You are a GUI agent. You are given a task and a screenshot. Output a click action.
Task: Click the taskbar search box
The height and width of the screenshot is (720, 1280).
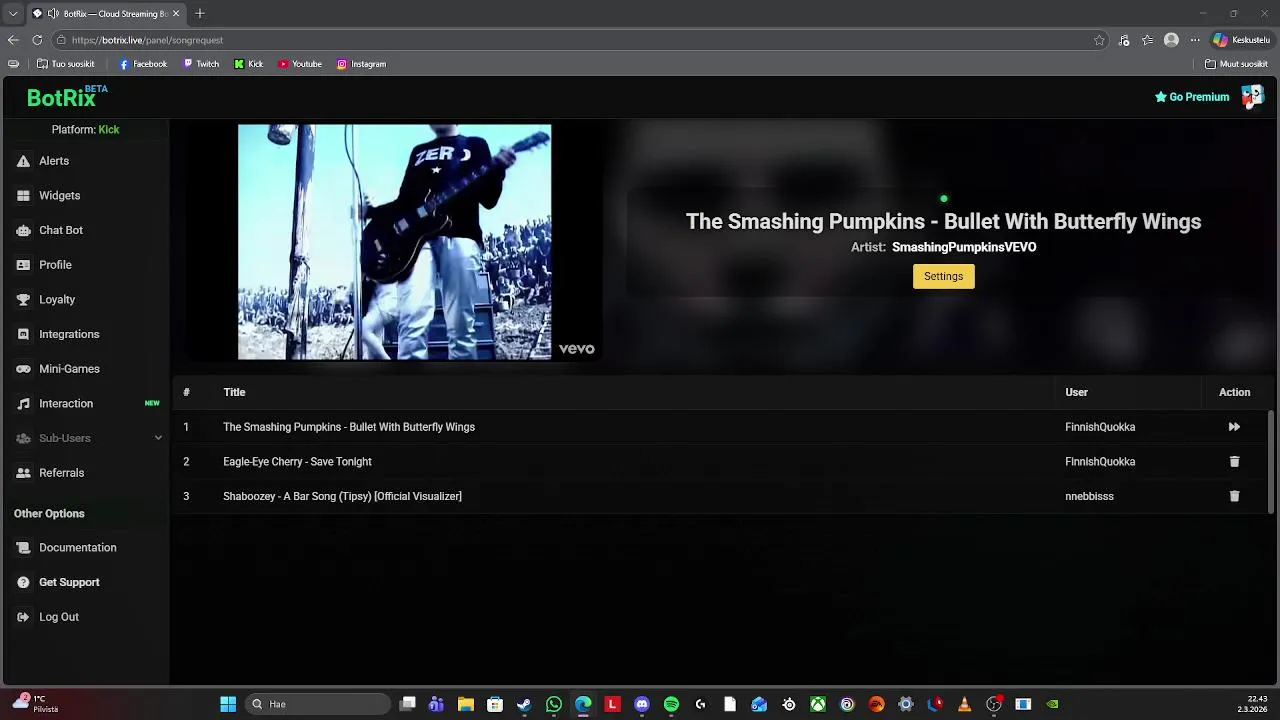[x=317, y=704]
